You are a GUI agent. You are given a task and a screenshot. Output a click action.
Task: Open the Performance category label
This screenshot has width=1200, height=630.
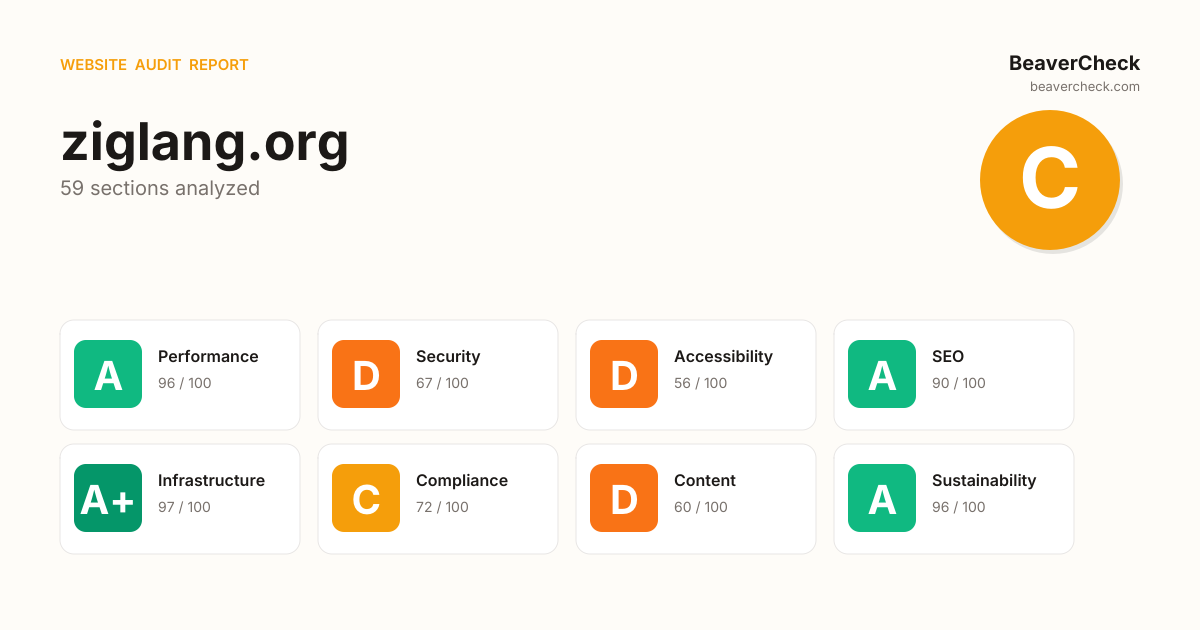208,356
